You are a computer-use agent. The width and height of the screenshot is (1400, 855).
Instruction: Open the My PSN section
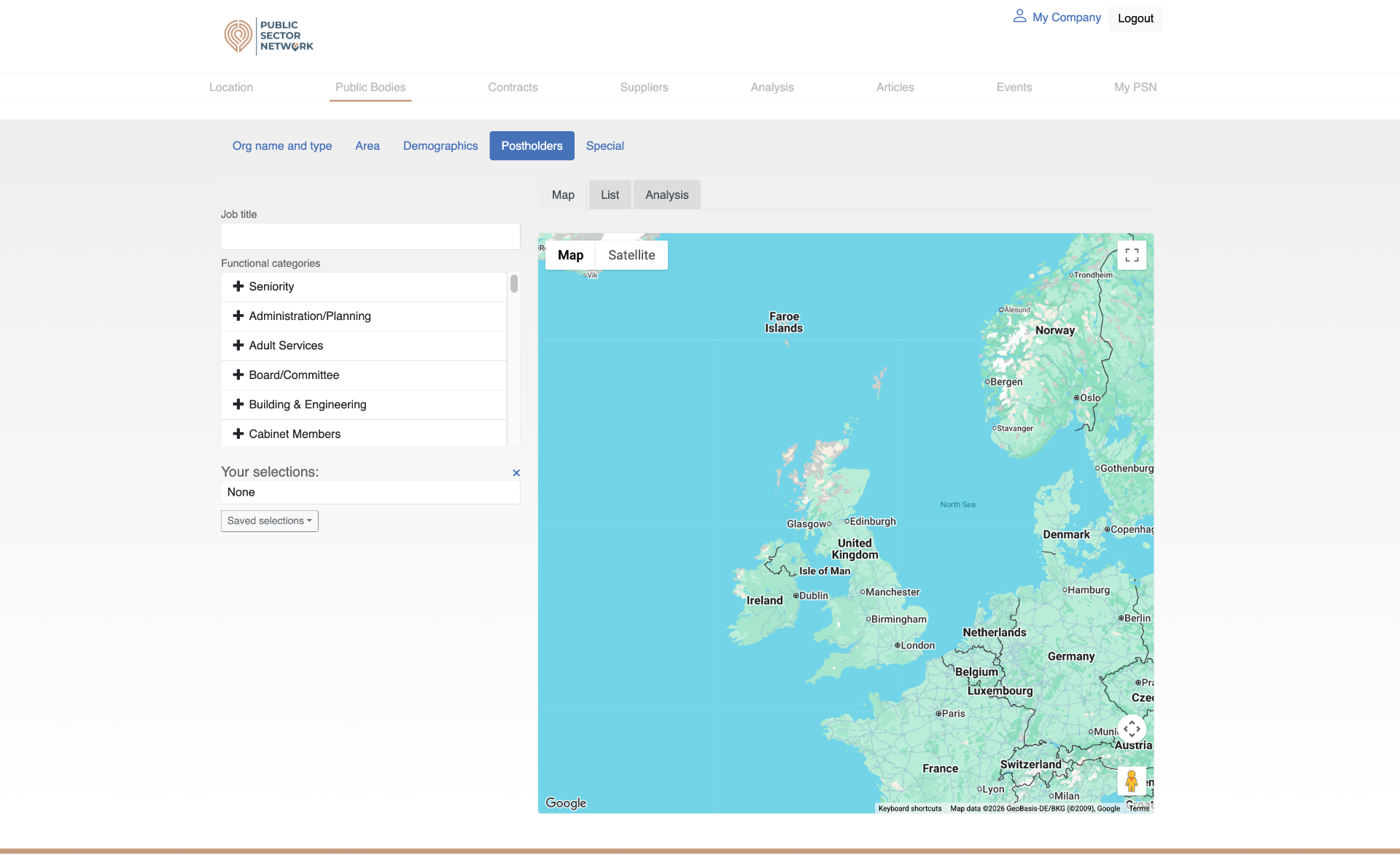(1135, 87)
